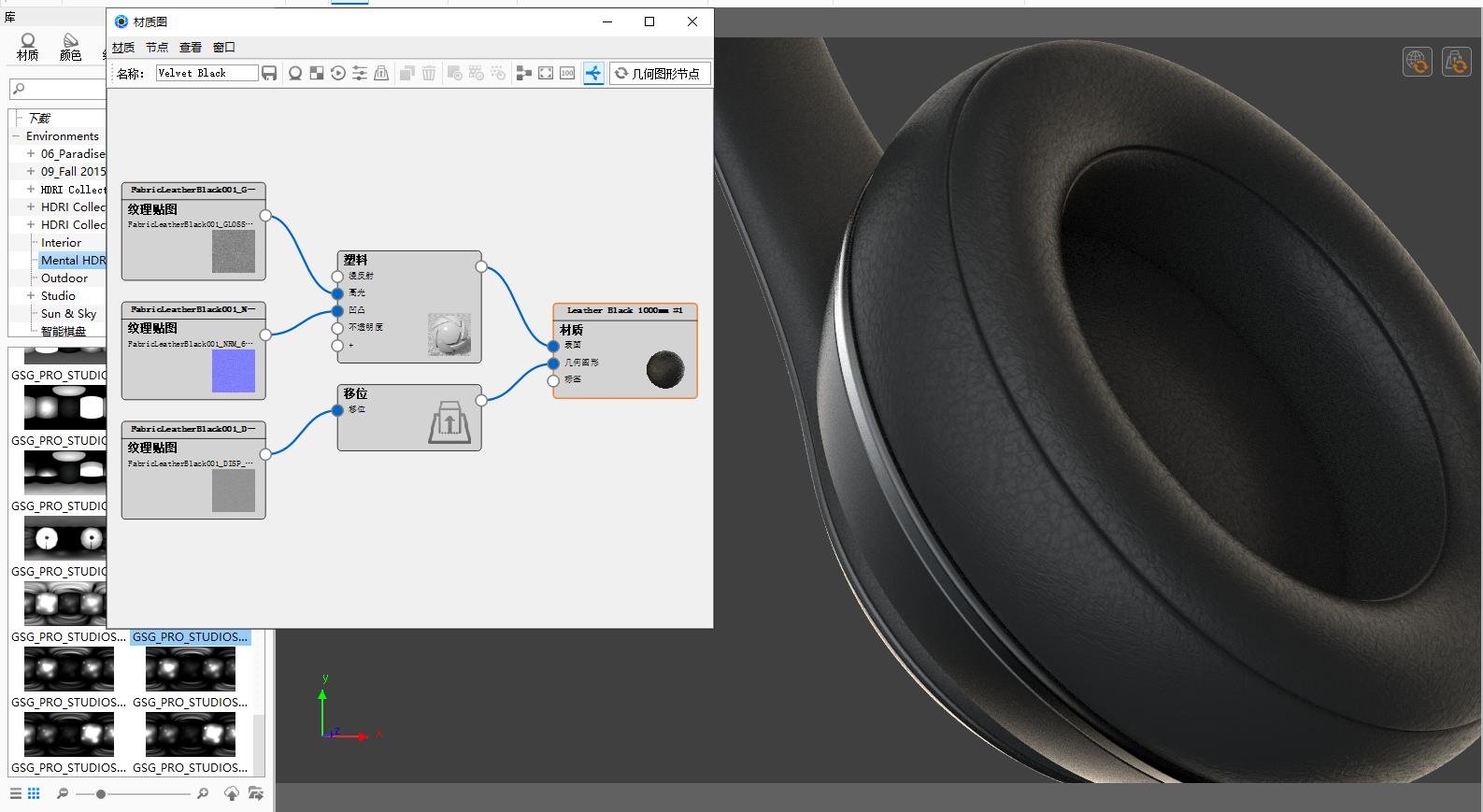Image resolution: width=1483 pixels, height=812 pixels.
Task: Collapse the Environments tree folder
Action: pos(16,136)
